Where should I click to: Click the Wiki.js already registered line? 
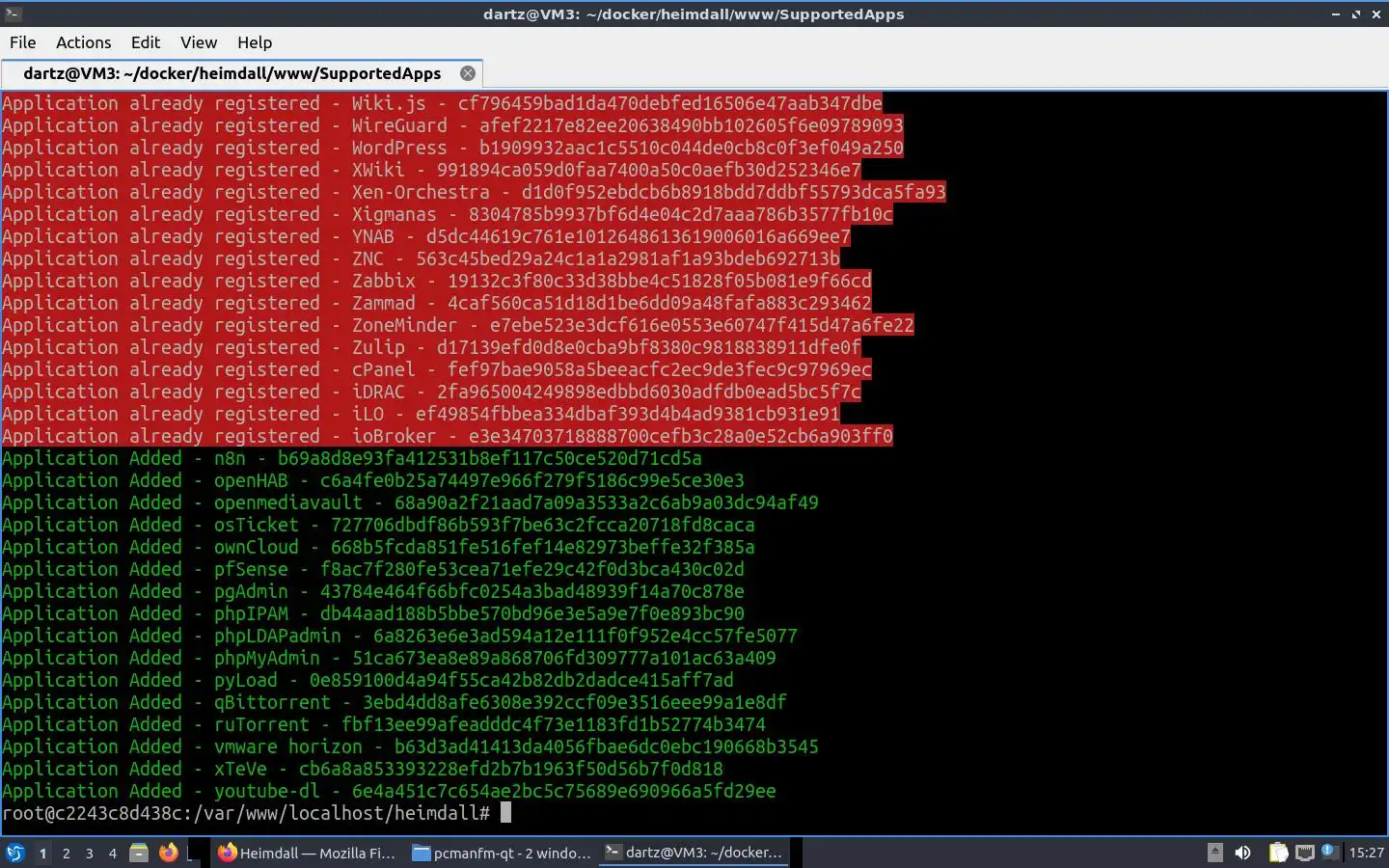tap(442, 103)
